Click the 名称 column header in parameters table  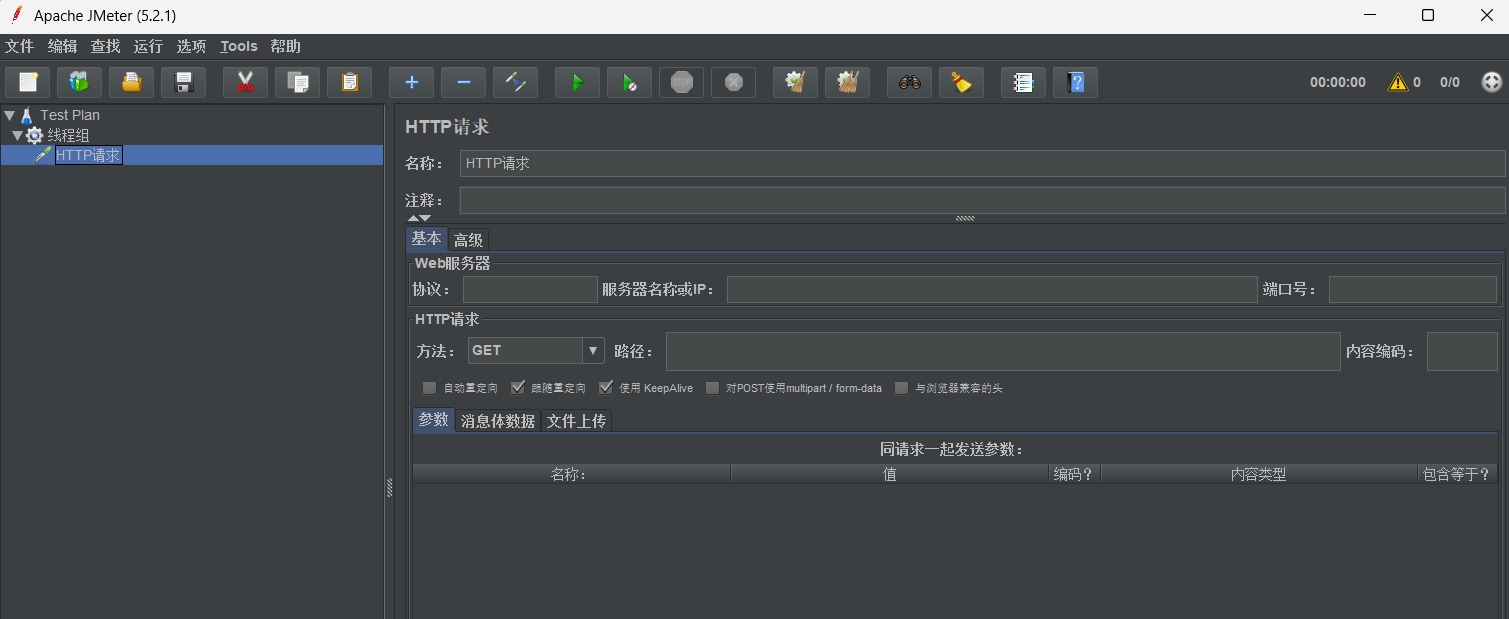[571, 474]
